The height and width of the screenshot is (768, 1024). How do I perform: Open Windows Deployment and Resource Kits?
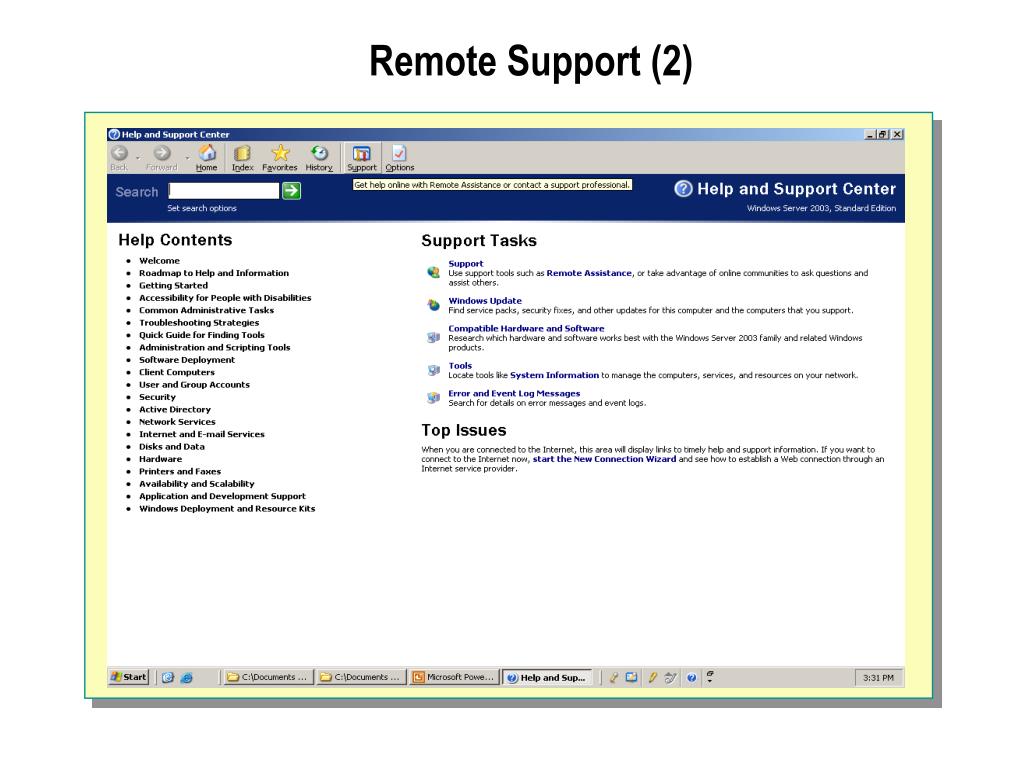point(227,509)
